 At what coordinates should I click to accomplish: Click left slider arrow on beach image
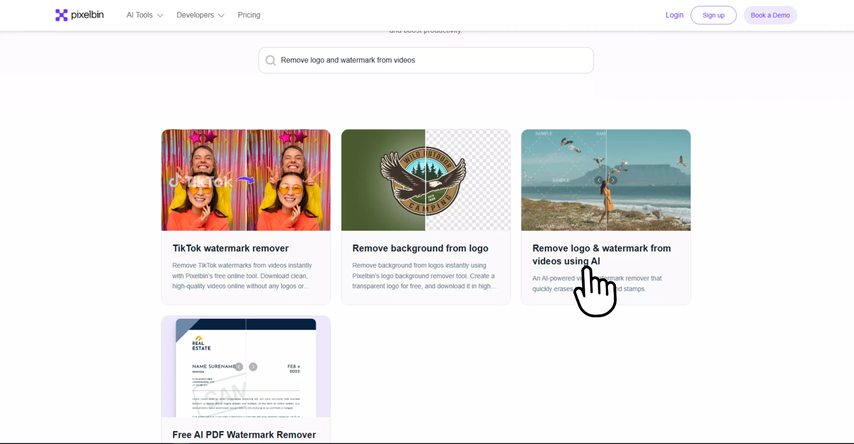(599, 180)
